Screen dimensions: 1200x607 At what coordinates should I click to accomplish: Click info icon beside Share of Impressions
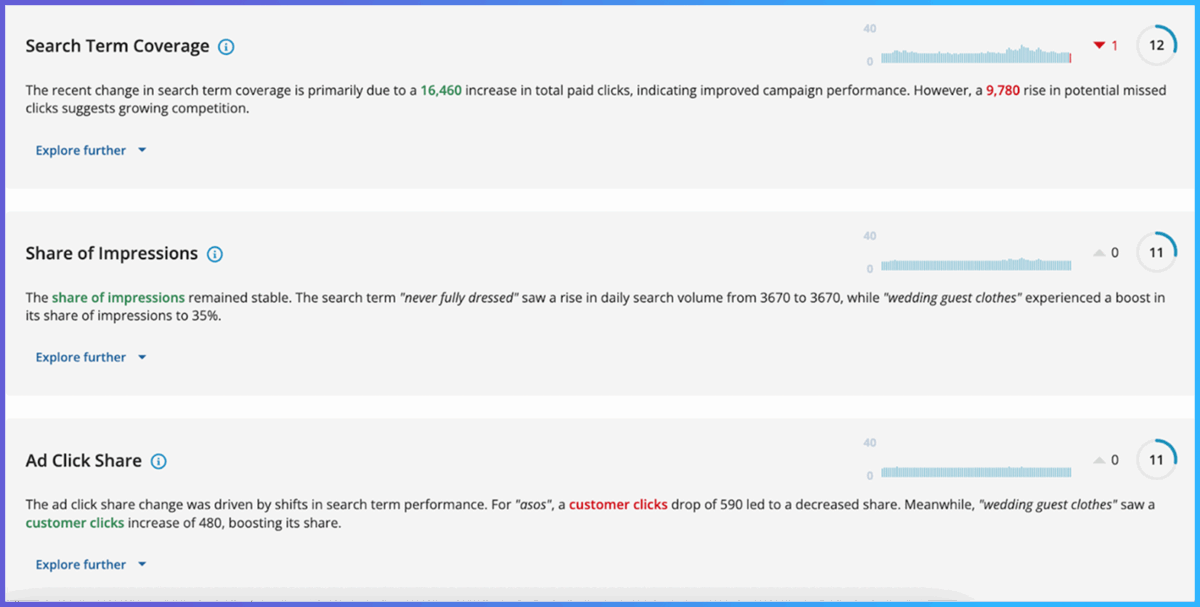214,254
